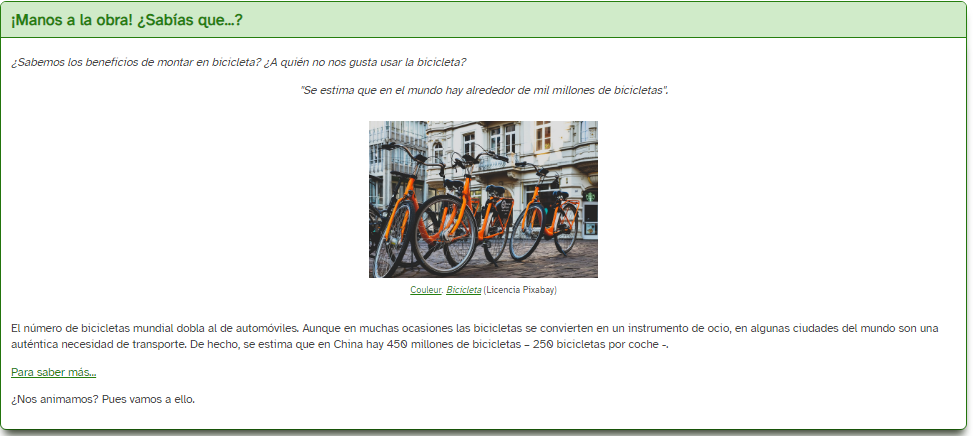Click the paragraph starting 'El número de bicicletas mundial'

click(x=475, y=336)
